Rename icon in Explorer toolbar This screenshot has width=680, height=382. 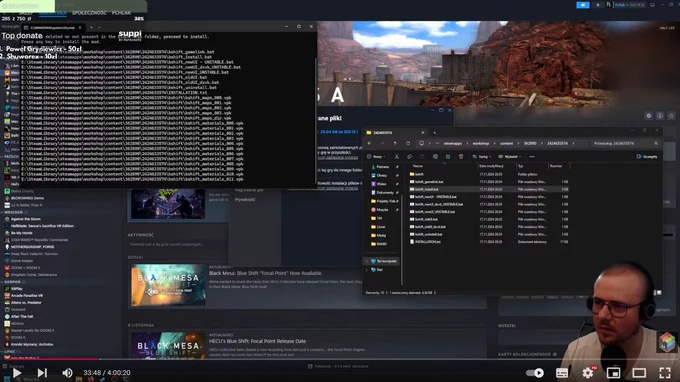(x=435, y=157)
